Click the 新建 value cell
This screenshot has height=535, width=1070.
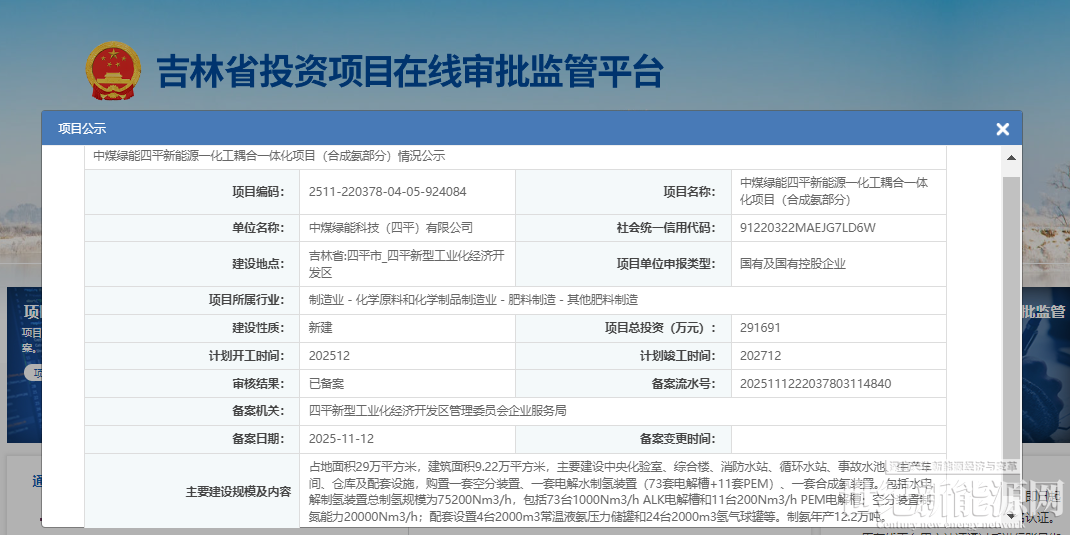(x=407, y=328)
